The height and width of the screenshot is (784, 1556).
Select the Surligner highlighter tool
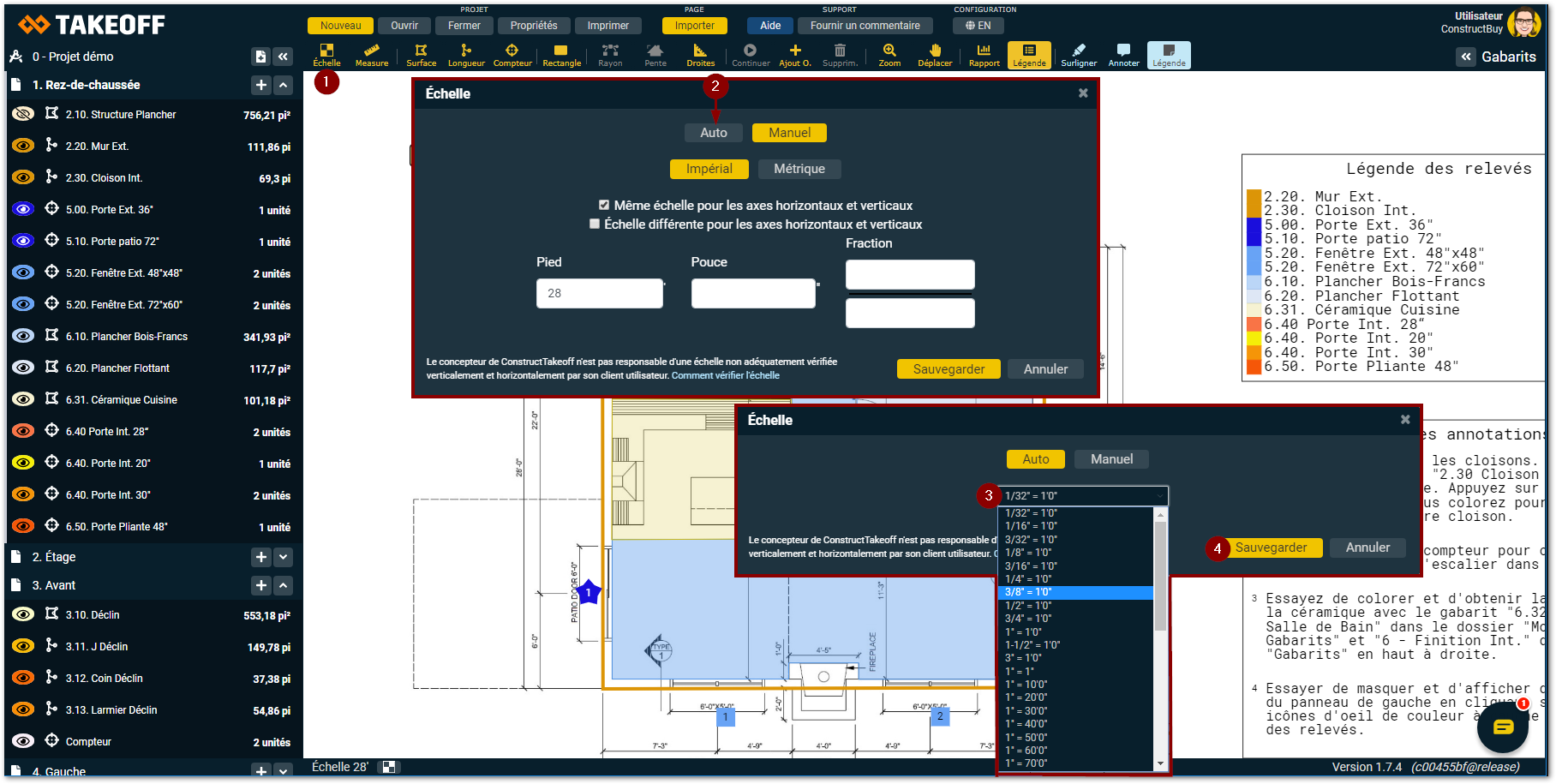[1079, 55]
